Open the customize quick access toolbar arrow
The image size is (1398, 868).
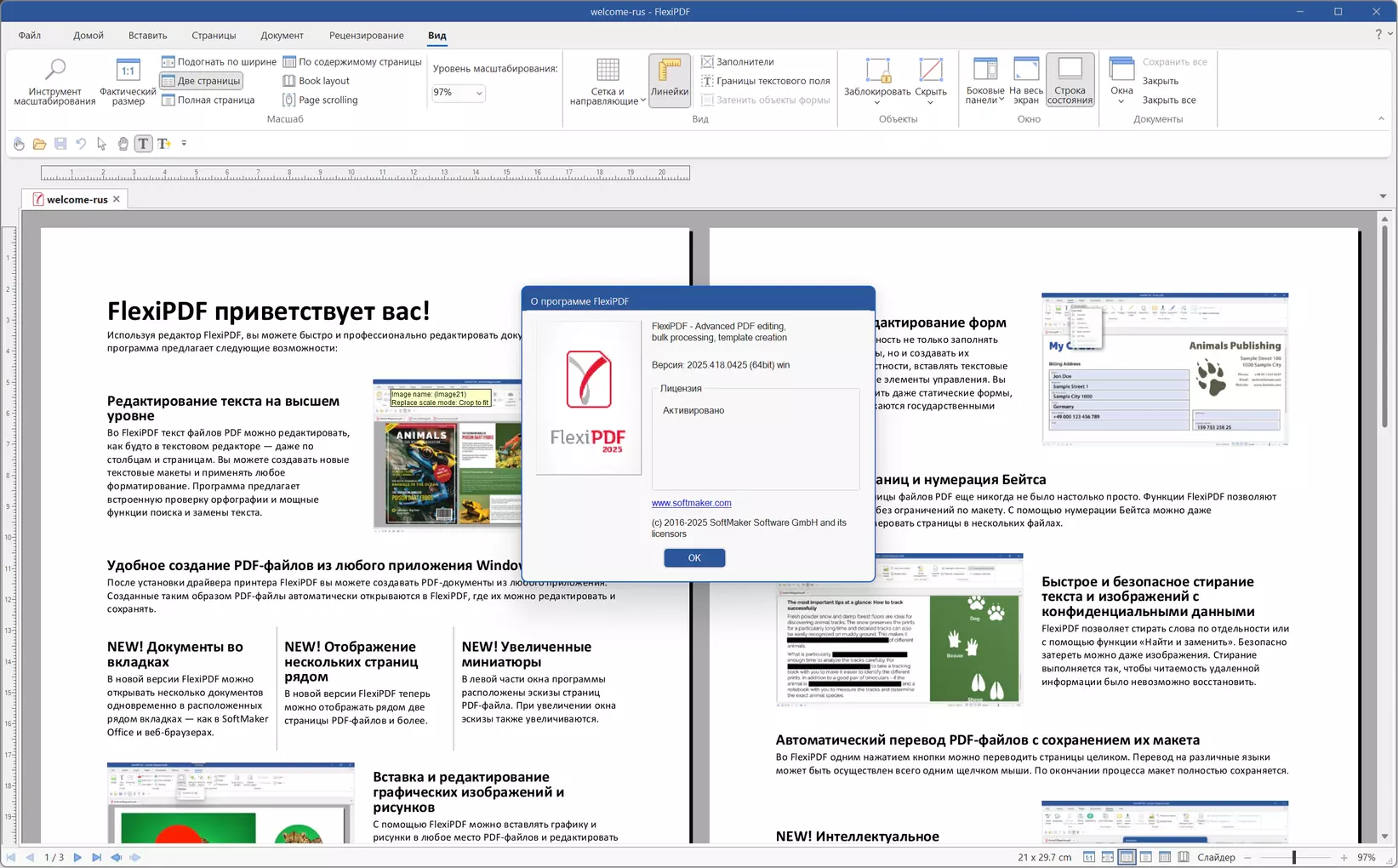[184, 144]
